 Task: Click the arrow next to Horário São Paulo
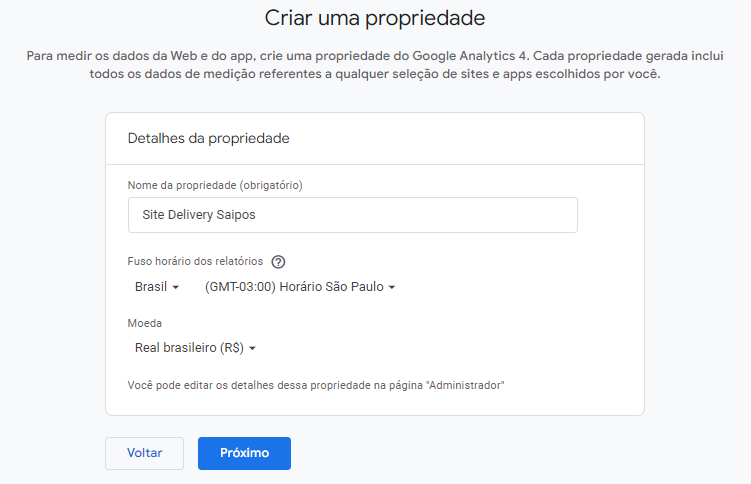coord(392,287)
